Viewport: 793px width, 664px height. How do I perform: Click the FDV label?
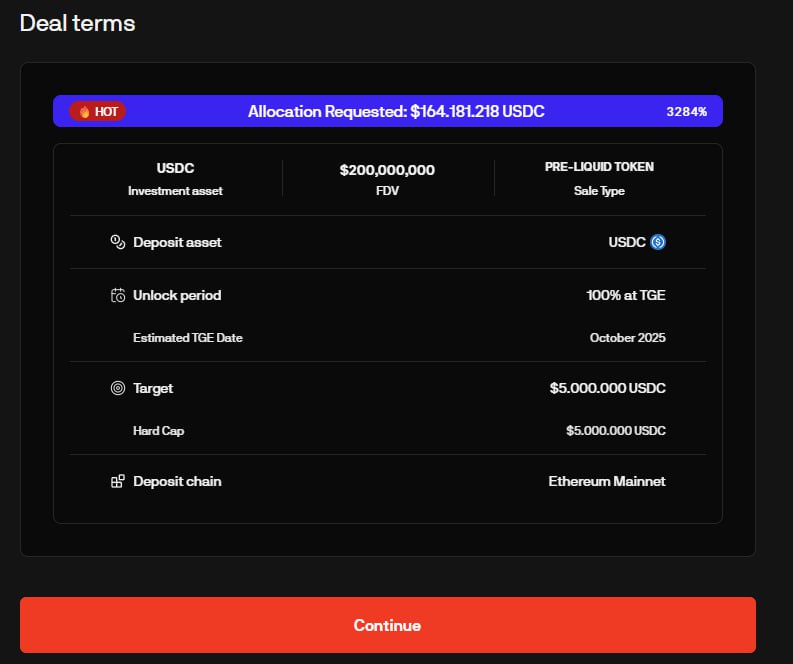point(387,191)
